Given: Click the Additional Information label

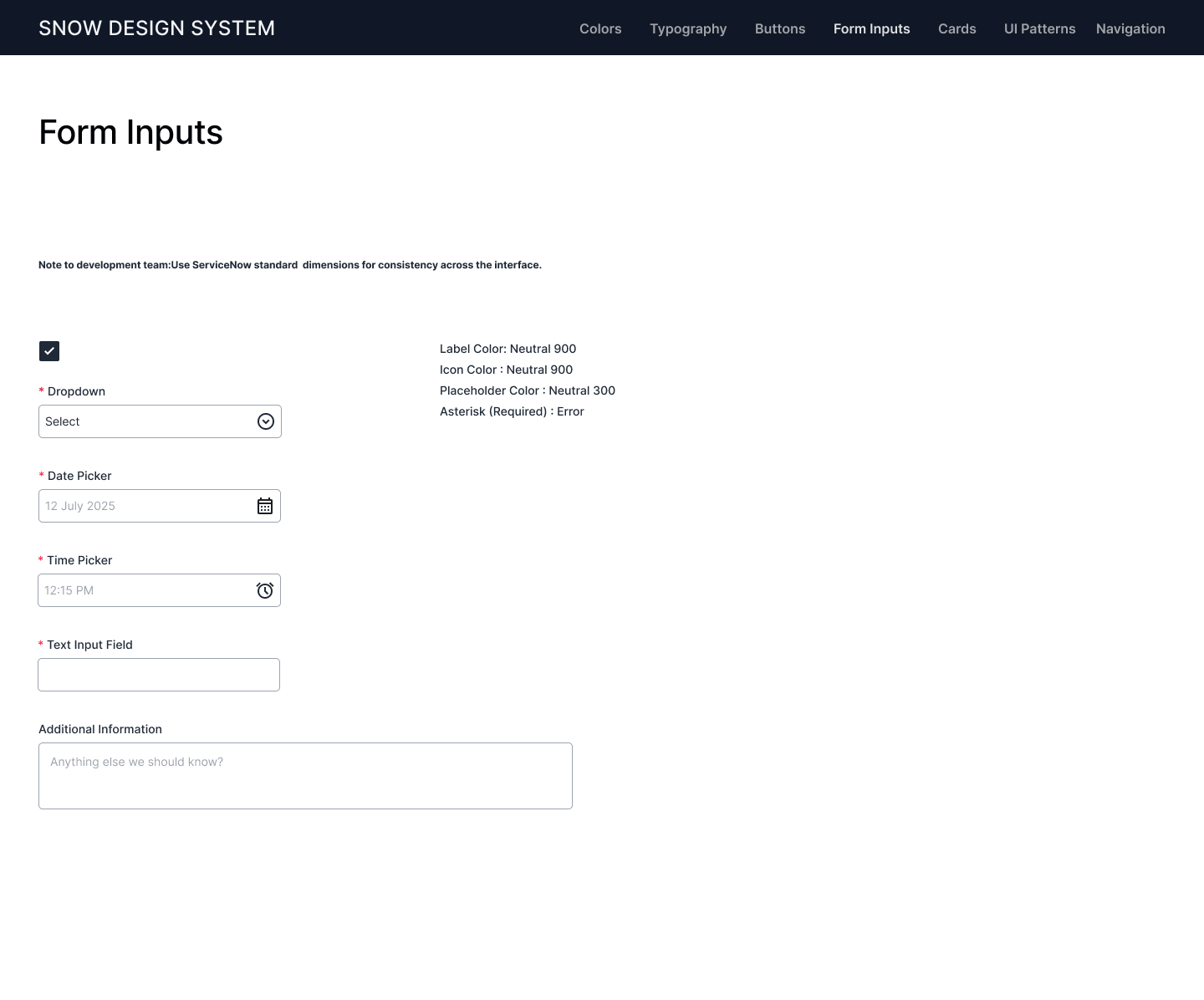Looking at the screenshot, I should click(x=100, y=729).
